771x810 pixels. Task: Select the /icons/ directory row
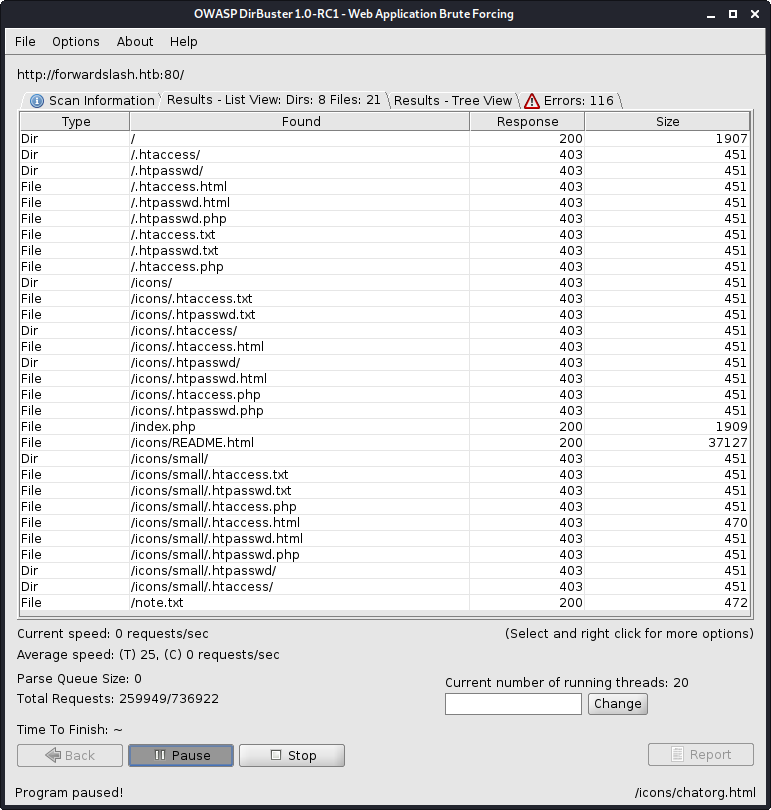point(384,282)
